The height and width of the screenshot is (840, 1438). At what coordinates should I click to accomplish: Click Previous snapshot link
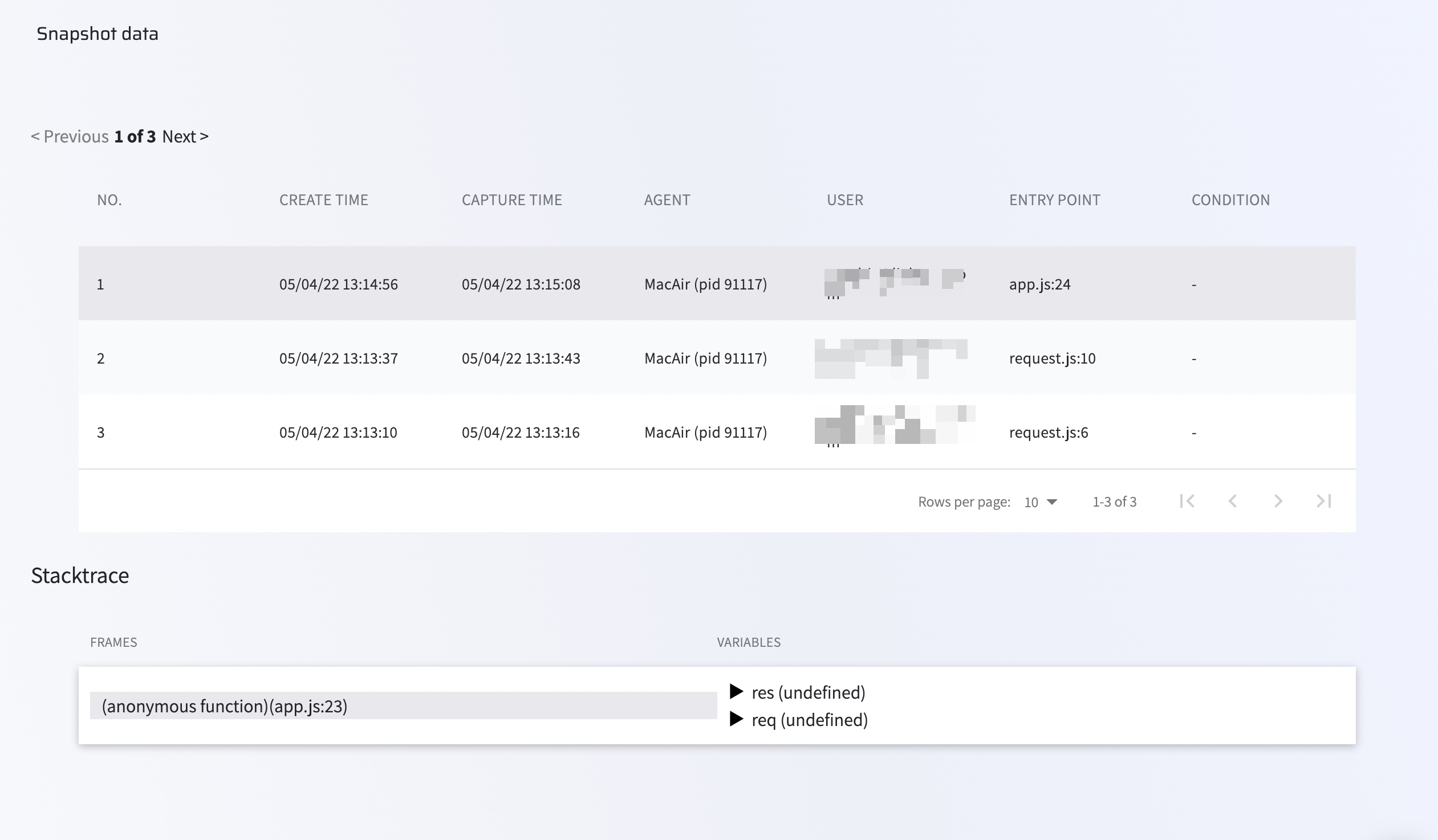[x=70, y=136]
